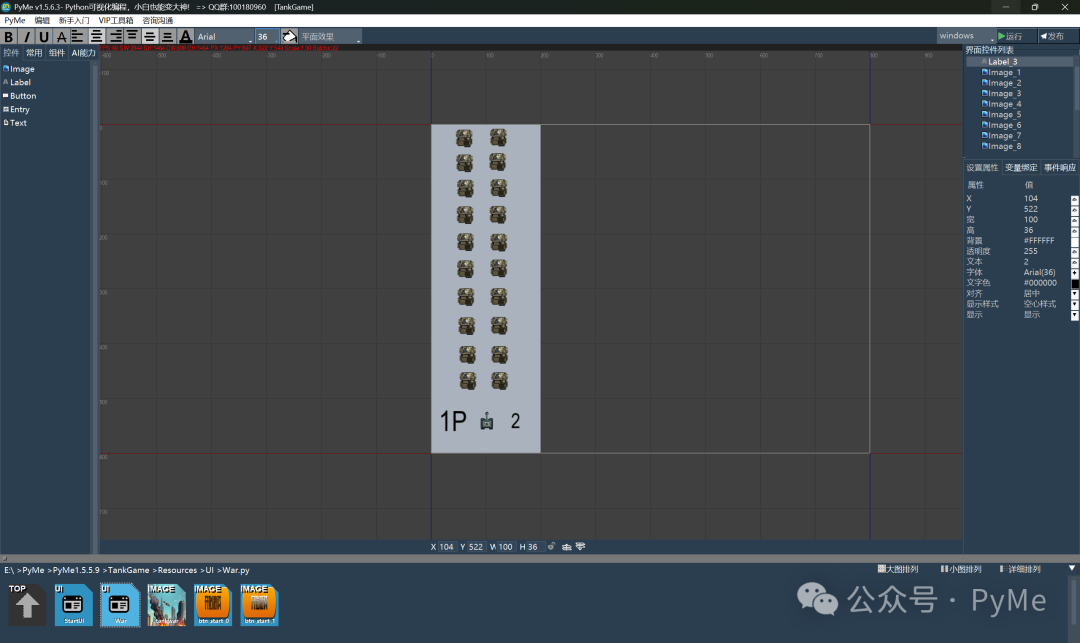Click the edit icon for 宽 property

pos(1074,220)
